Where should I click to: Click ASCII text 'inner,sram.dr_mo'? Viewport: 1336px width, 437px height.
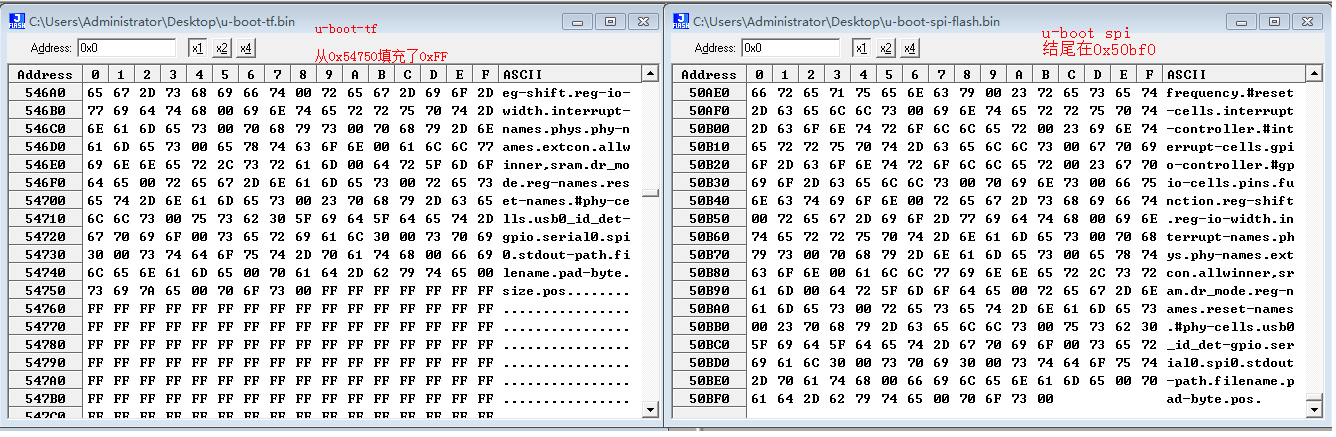pos(566,164)
